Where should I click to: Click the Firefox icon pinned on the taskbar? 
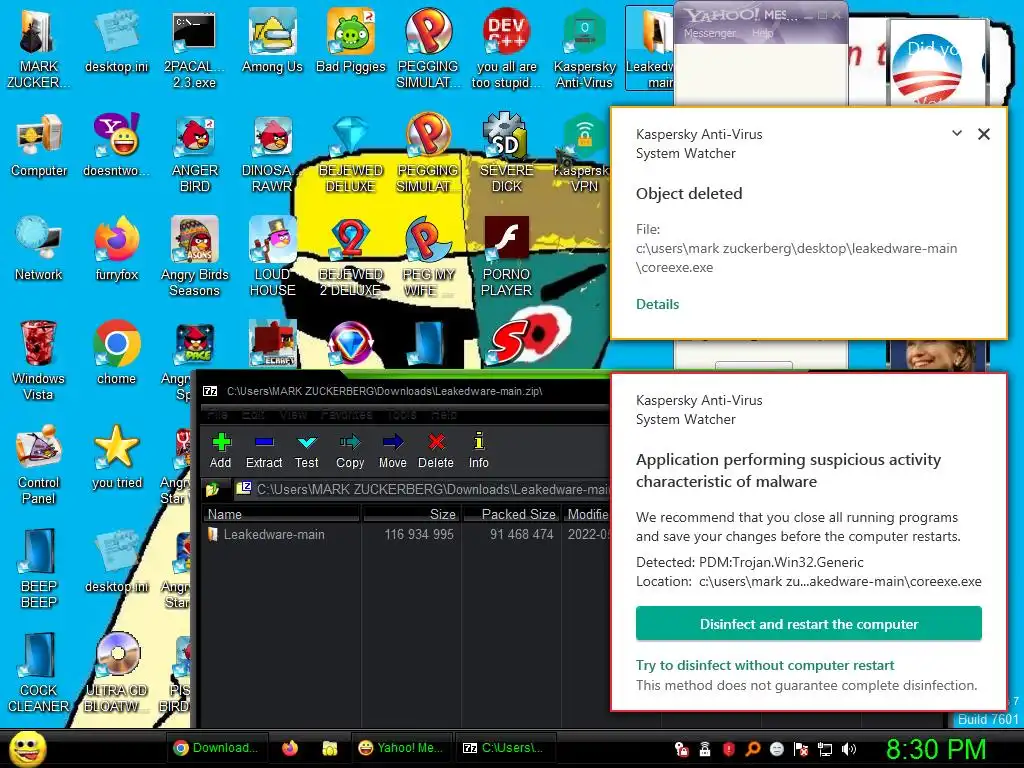tap(290, 748)
